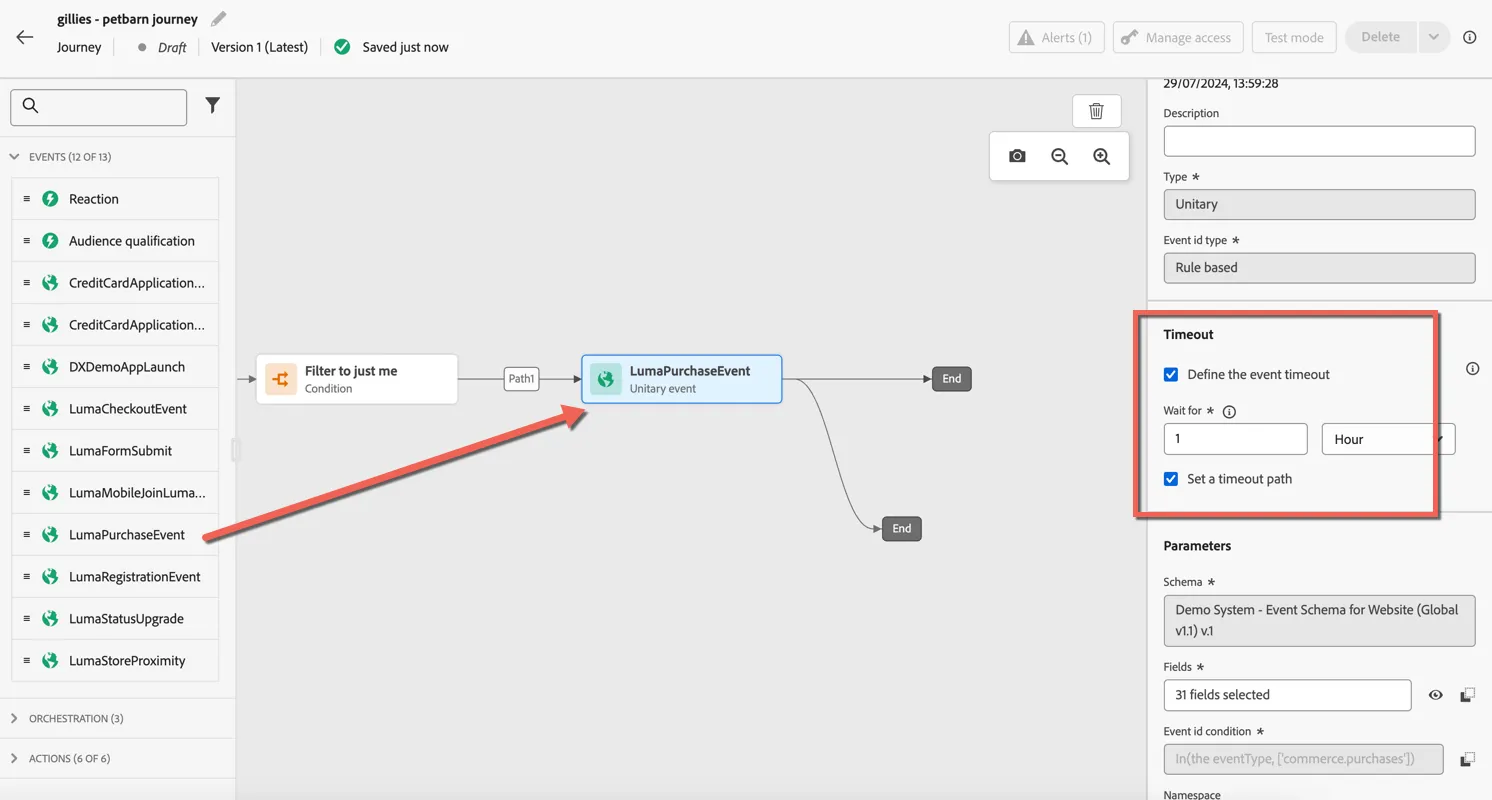The image size is (1492, 800).
Task: Click the Reaction event lightning icon
Action: pos(50,199)
